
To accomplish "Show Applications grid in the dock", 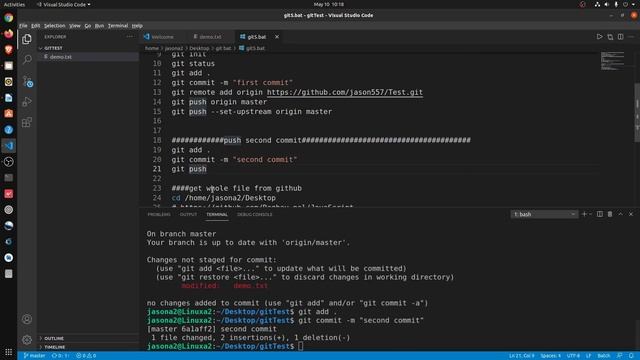I will pyautogui.click(x=9, y=352).
